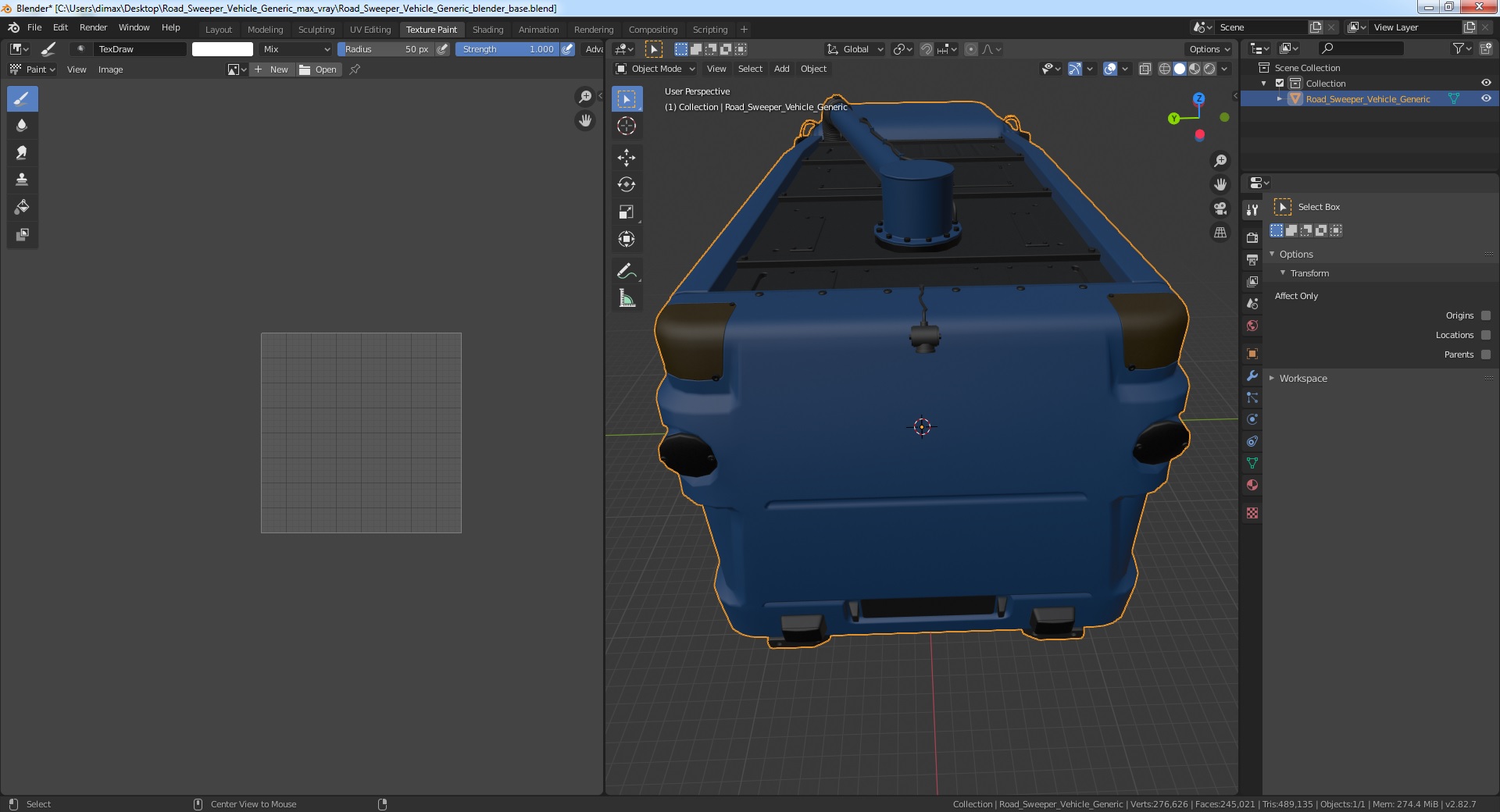Switch to the UV Editing workspace tab
This screenshot has width=1500, height=812.
(370, 30)
